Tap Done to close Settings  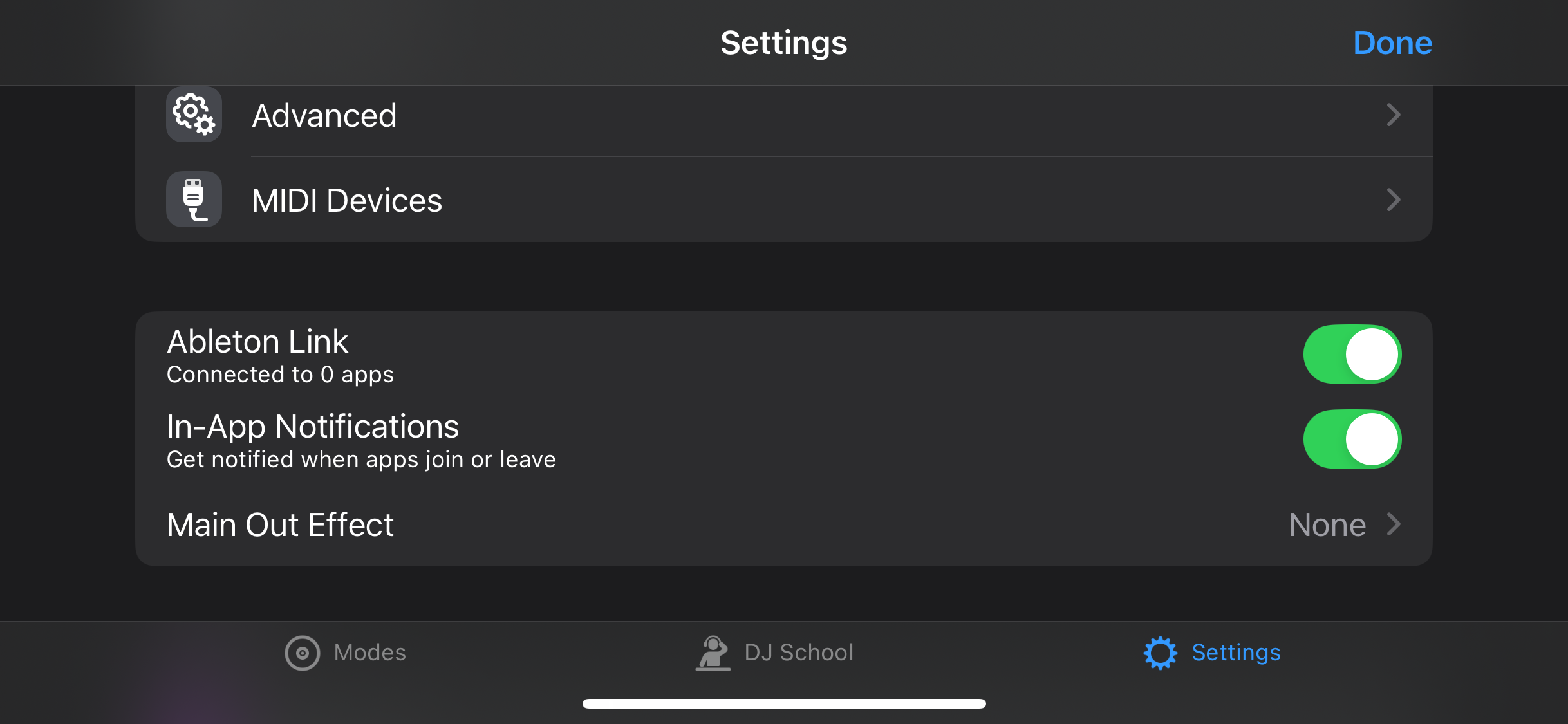(x=1392, y=42)
